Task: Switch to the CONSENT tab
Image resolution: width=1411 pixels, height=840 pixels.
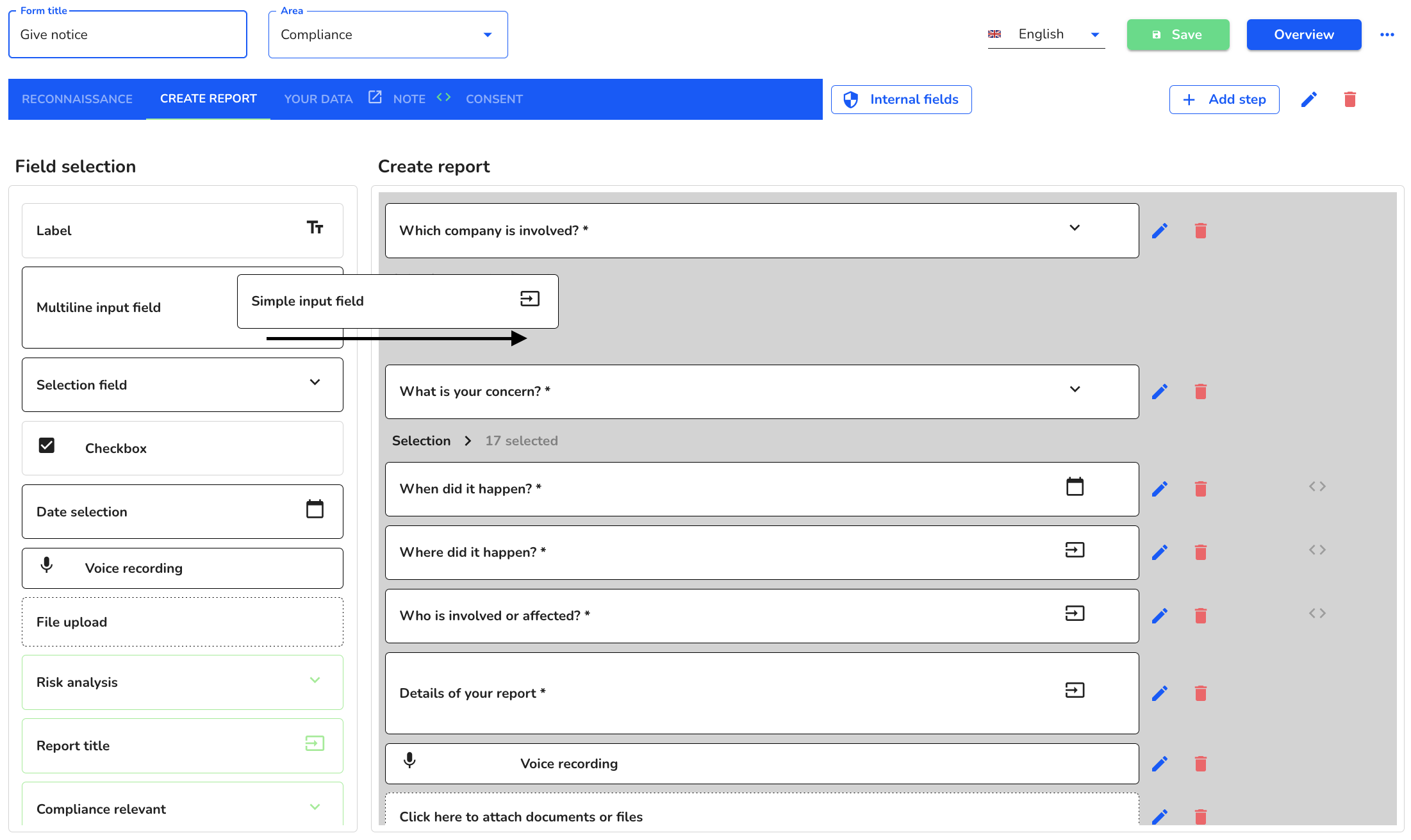Action: click(x=494, y=99)
